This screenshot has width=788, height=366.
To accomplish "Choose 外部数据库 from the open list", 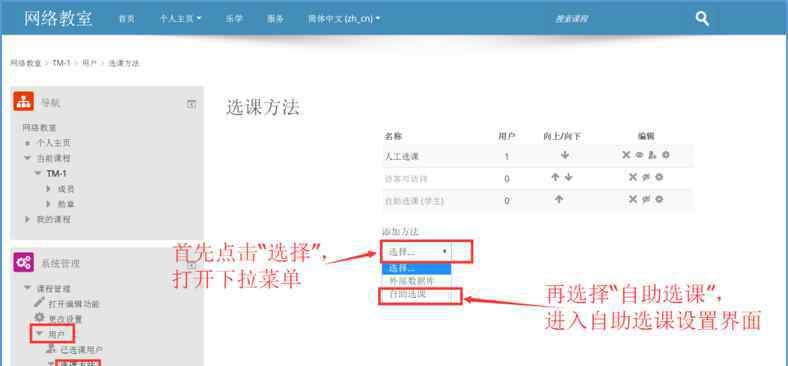I will tap(417, 281).
